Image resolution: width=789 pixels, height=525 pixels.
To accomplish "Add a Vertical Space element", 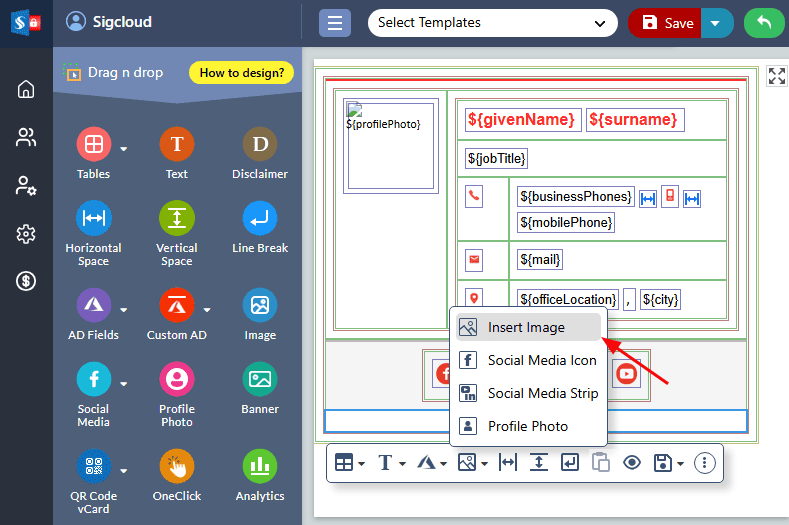I will (x=177, y=218).
